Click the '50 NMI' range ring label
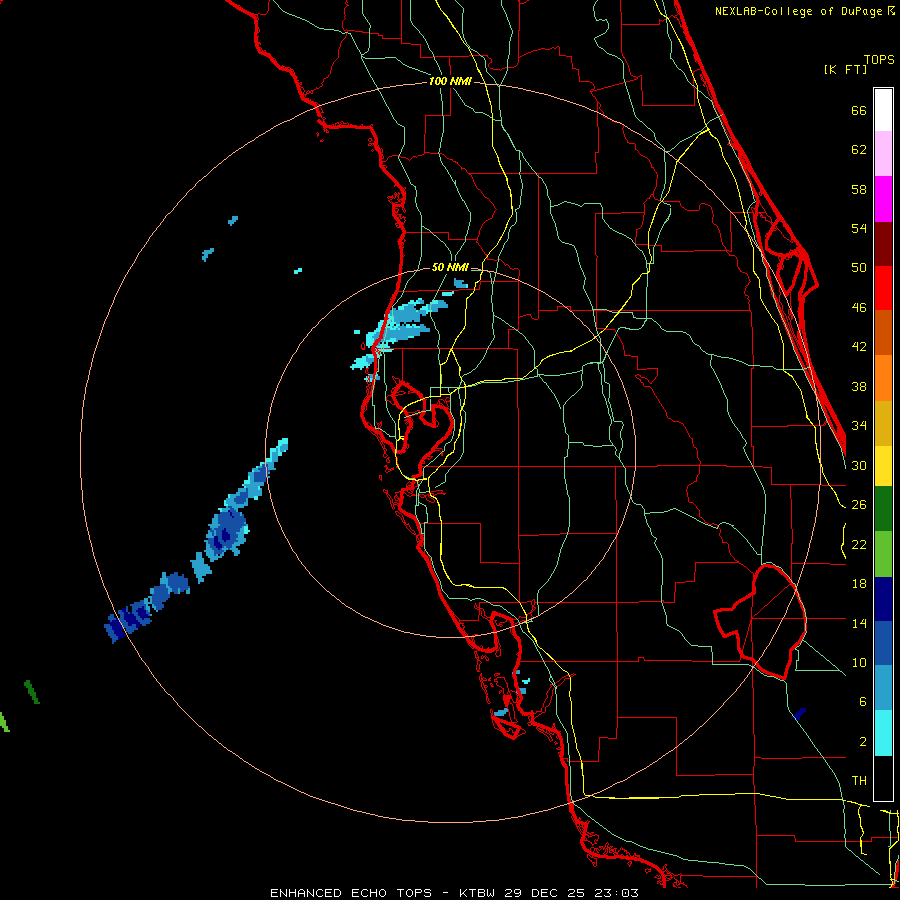This screenshot has height=900, width=900. pos(450,267)
